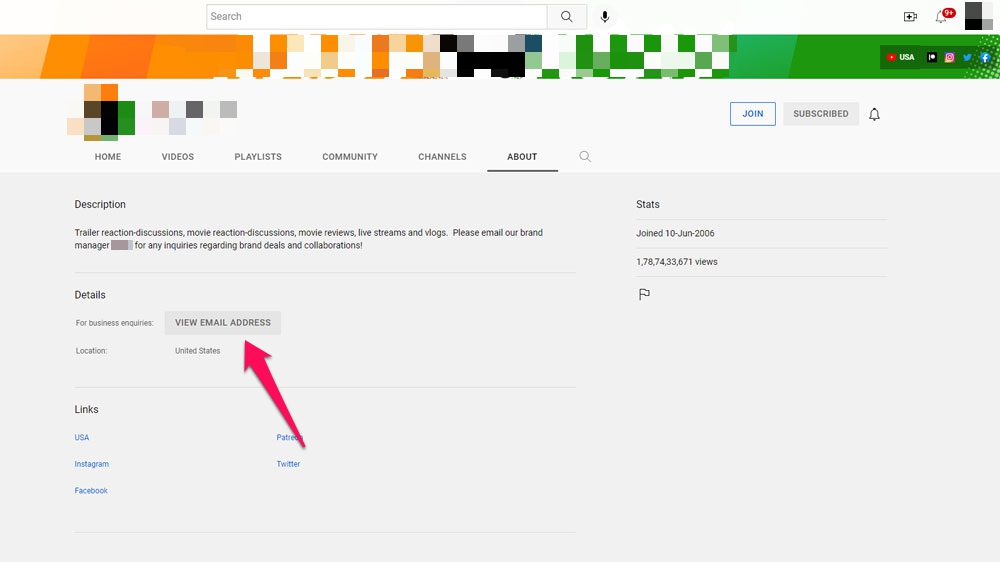Click the channel notification bell beside Subscribed
This screenshot has height=562, width=1000.
click(874, 114)
